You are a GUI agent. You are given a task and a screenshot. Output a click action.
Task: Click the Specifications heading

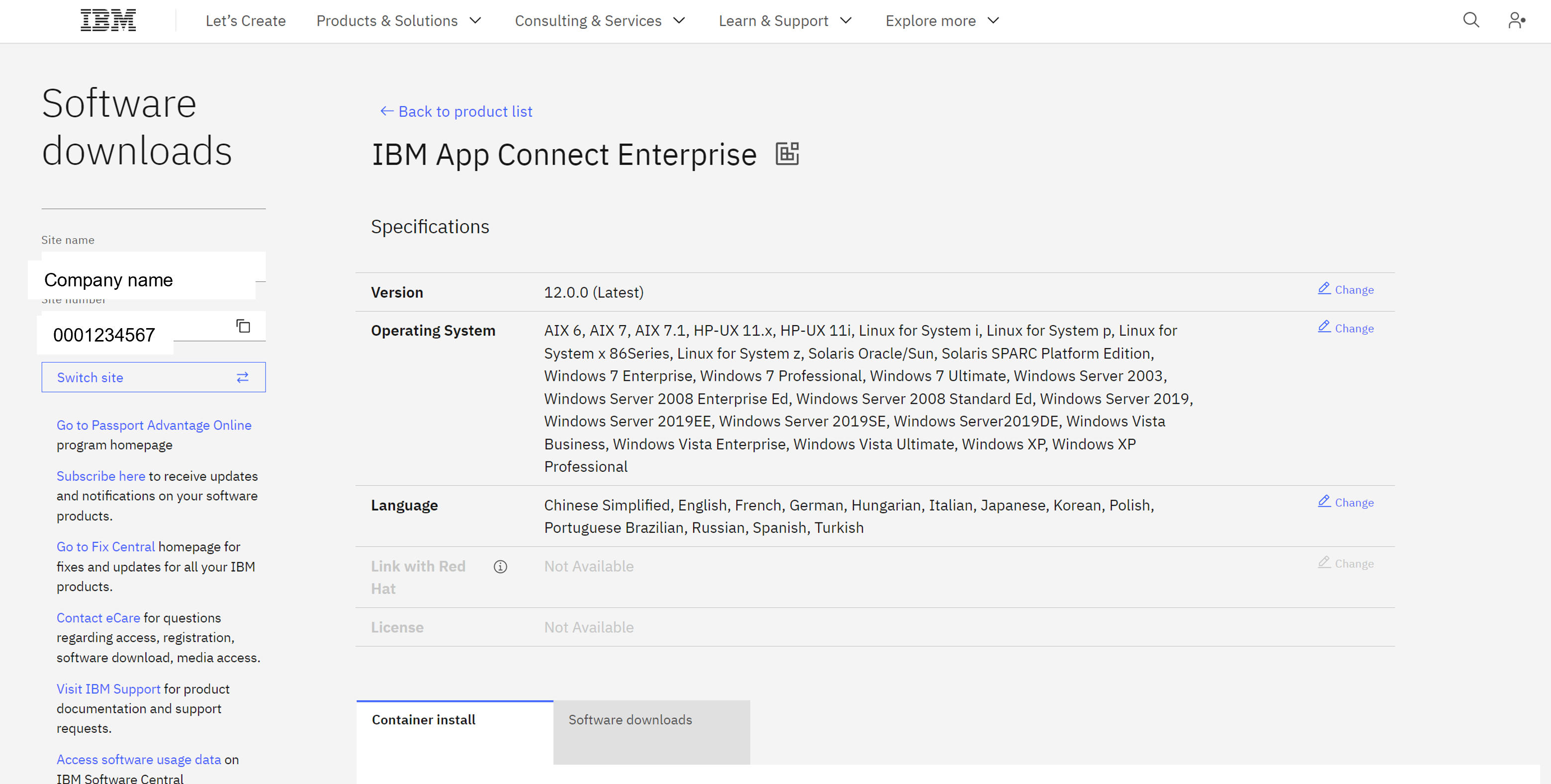(430, 226)
